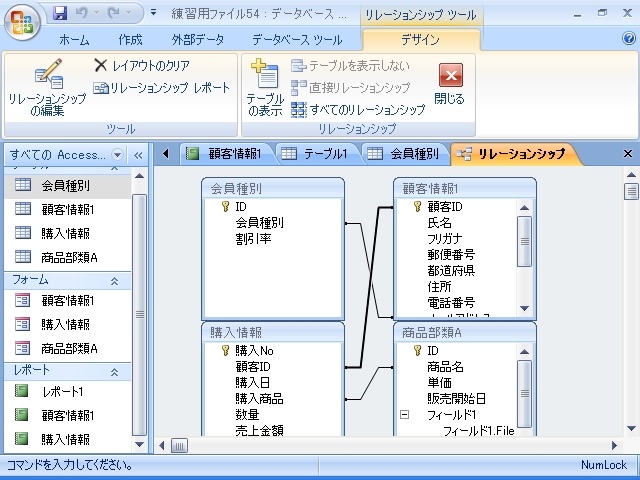Click テーブルの表示 icon

click(x=265, y=90)
